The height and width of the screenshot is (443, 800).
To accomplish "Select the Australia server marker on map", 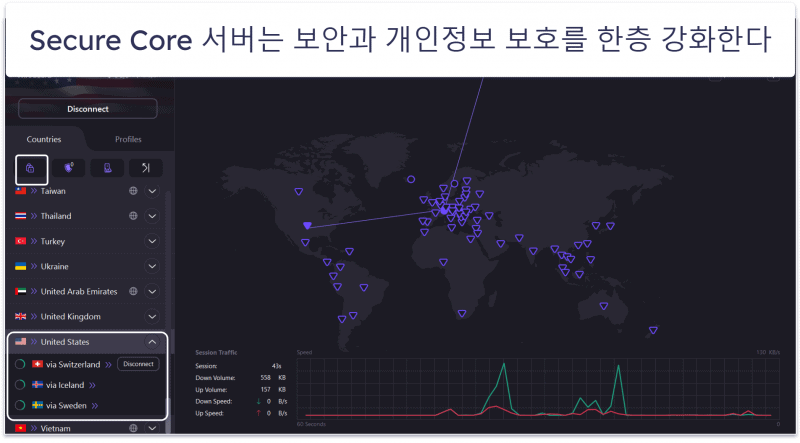I will point(604,306).
